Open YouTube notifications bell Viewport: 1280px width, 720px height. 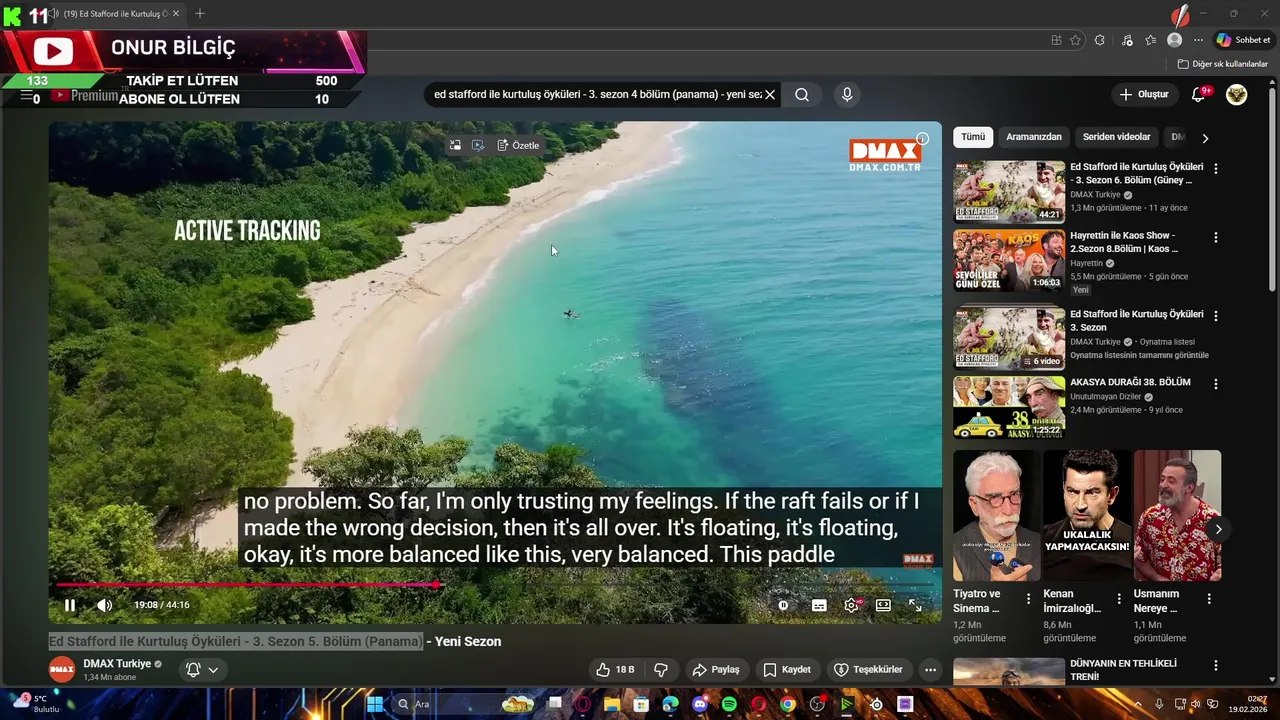click(1199, 94)
